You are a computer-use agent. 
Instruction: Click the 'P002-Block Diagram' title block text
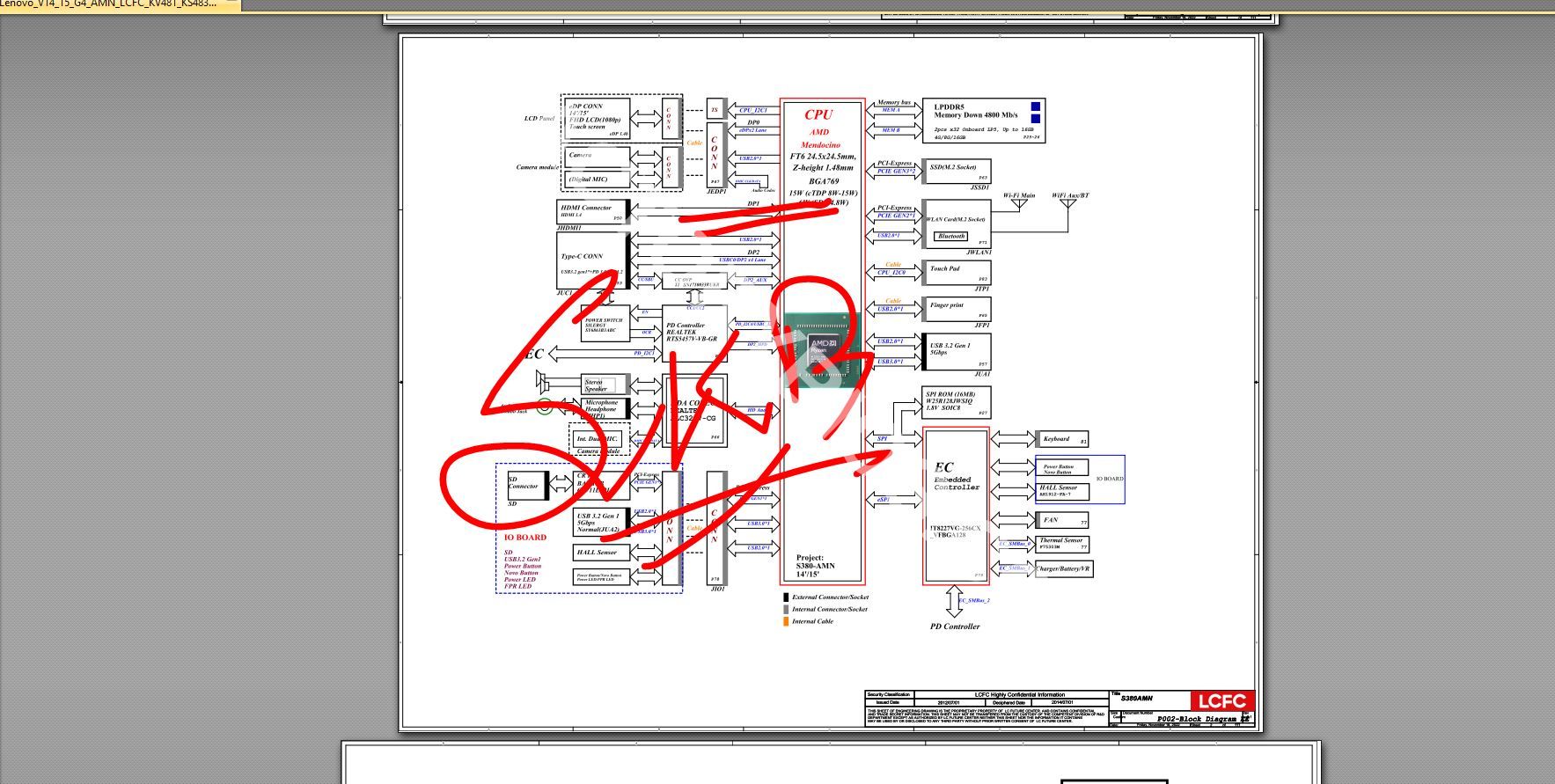(x=1197, y=719)
